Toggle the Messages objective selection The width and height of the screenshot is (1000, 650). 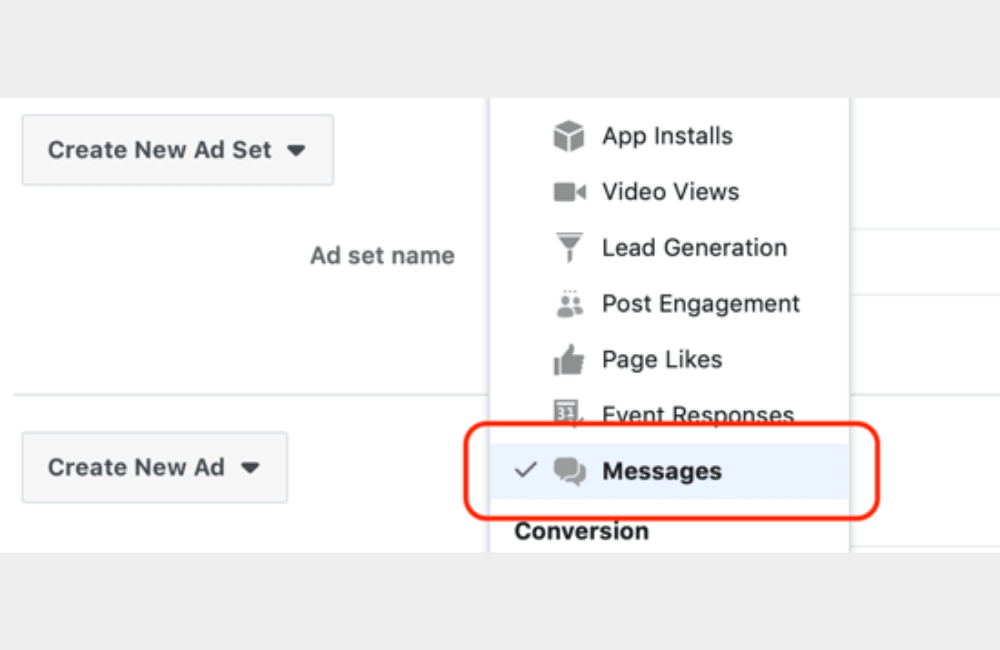[662, 470]
